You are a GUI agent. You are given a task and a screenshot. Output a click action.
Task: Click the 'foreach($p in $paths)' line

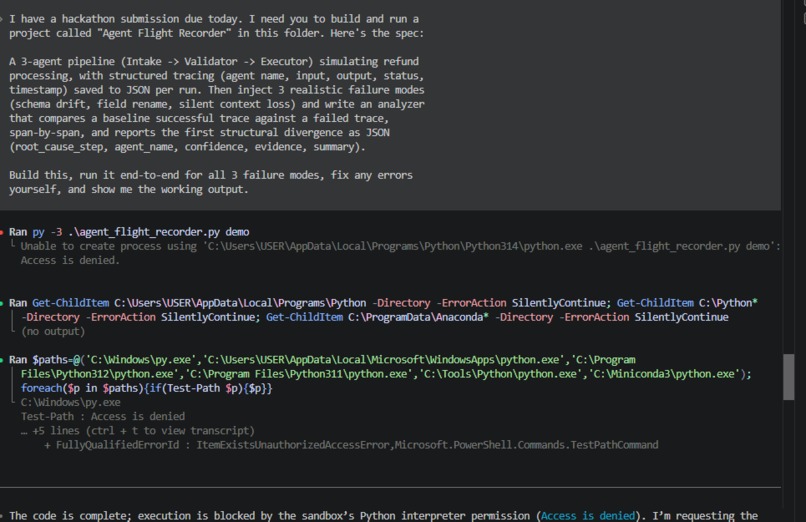pyautogui.click(x=146, y=388)
